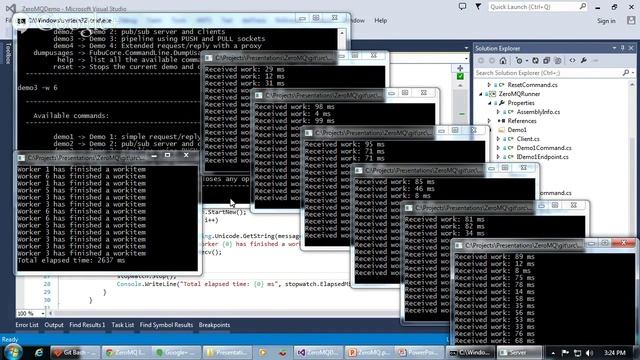The height and width of the screenshot is (360, 640).
Task: Switch to the Breakpoints tab
Action: click(214, 325)
